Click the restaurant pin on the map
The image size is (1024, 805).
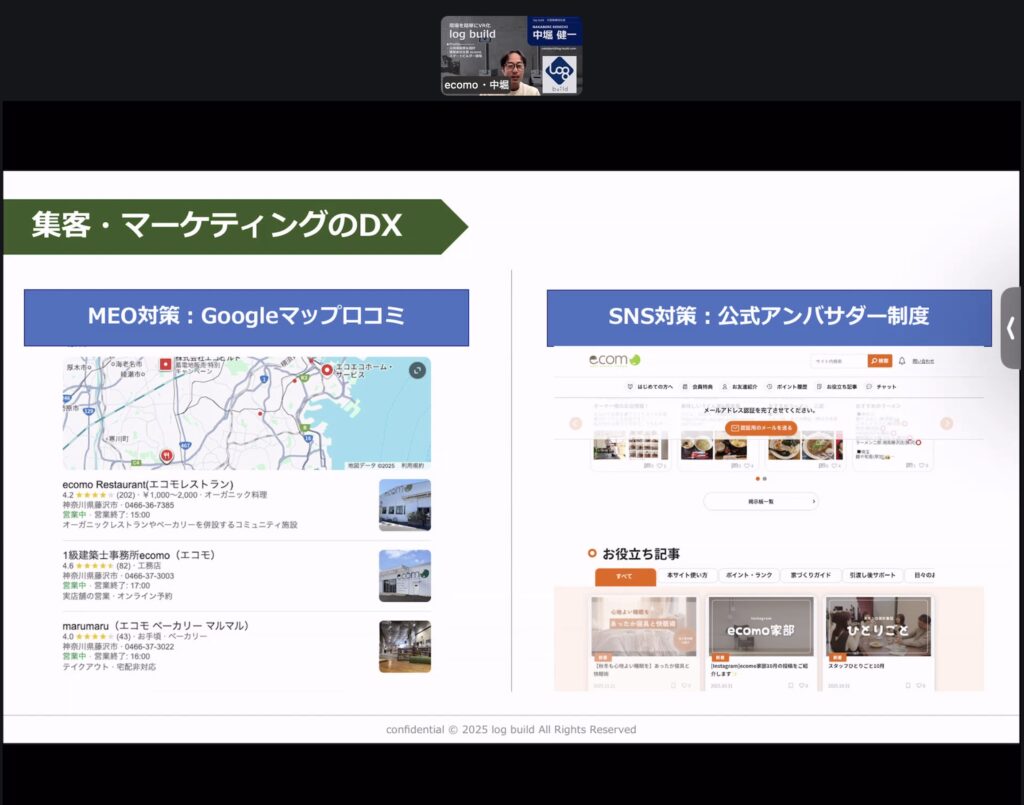[x=166, y=455]
